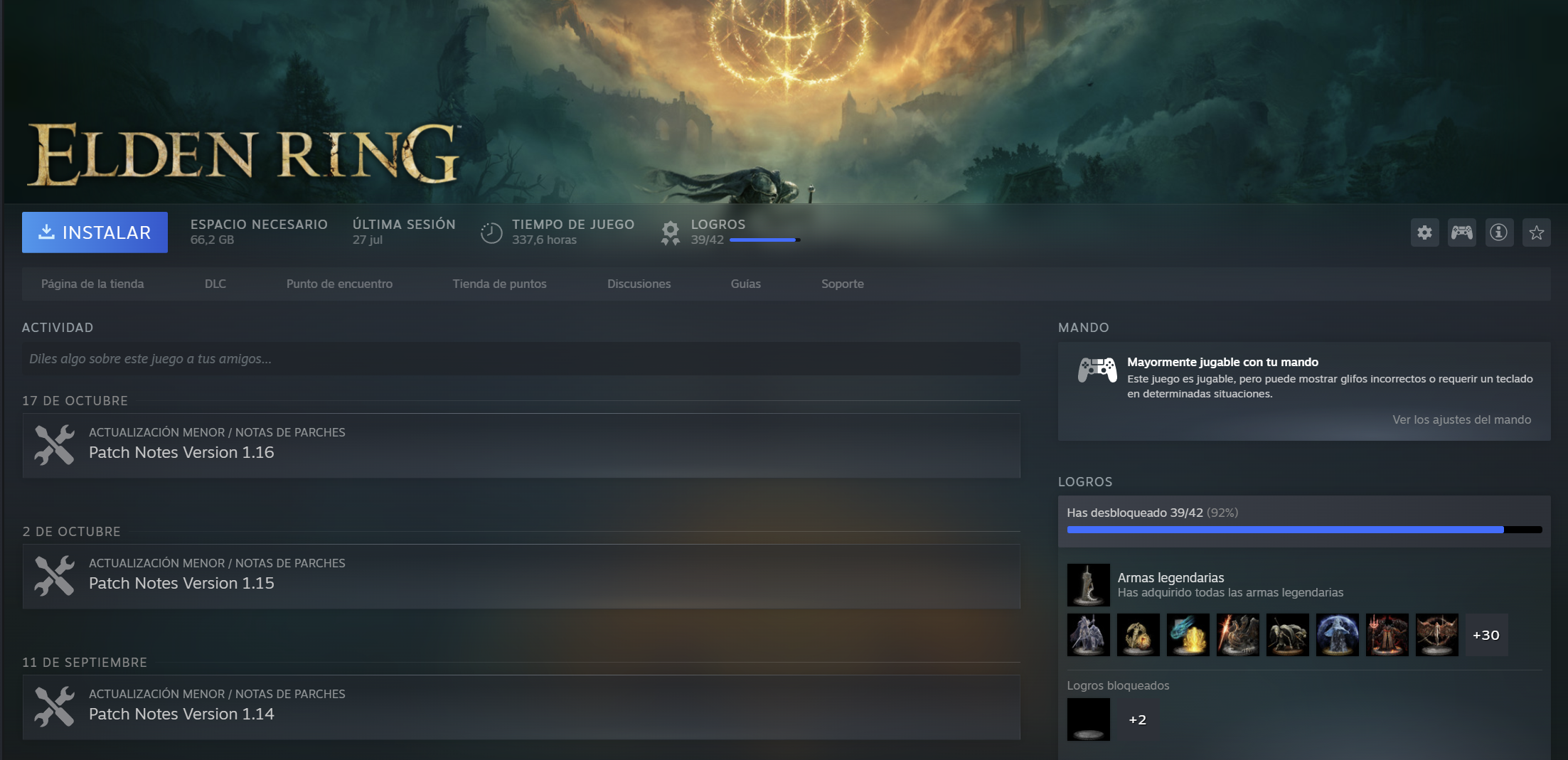Image resolution: width=1568 pixels, height=760 pixels.
Task: Click the LOGROS section heading in sidebar
Action: click(1085, 481)
